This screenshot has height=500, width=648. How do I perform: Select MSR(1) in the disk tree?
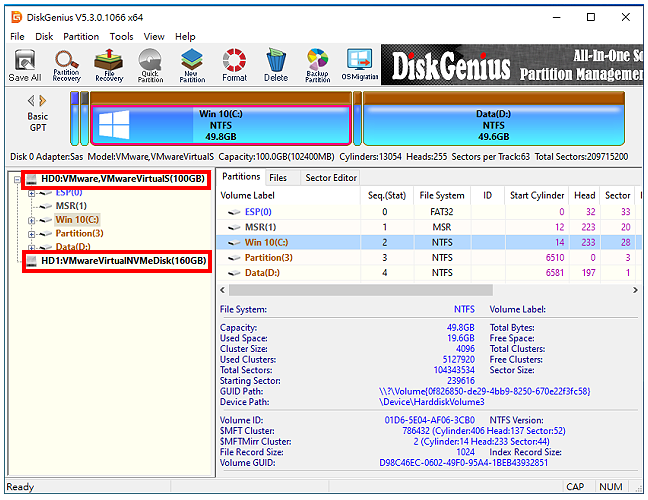tap(71, 206)
